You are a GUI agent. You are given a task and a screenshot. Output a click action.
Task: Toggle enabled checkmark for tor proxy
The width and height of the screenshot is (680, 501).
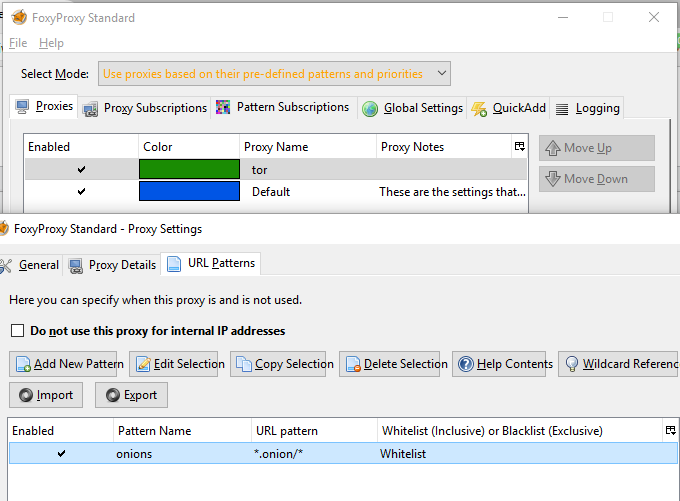click(x=81, y=169)
